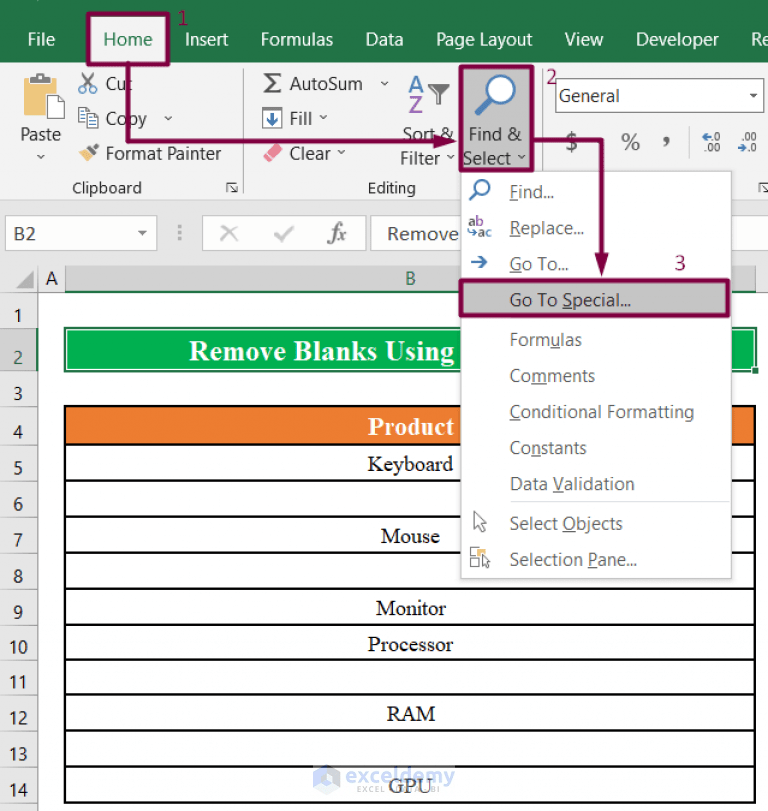Choose Constants menu entry
The width and height of the screenshot is (768, 811).
pos(596,448)
